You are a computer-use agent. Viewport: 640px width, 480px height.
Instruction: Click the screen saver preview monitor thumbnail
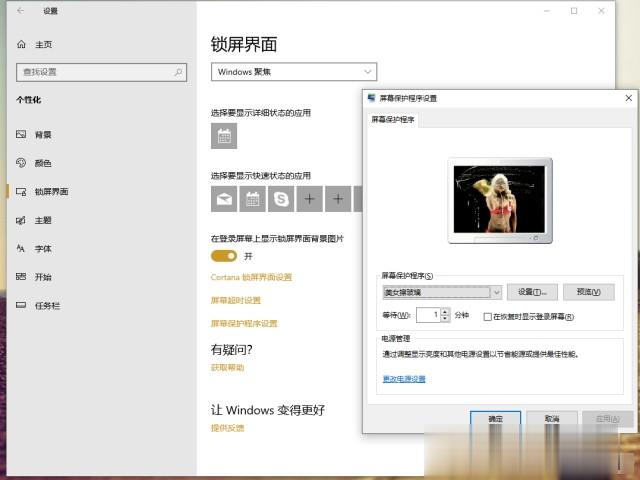[500, 200]
